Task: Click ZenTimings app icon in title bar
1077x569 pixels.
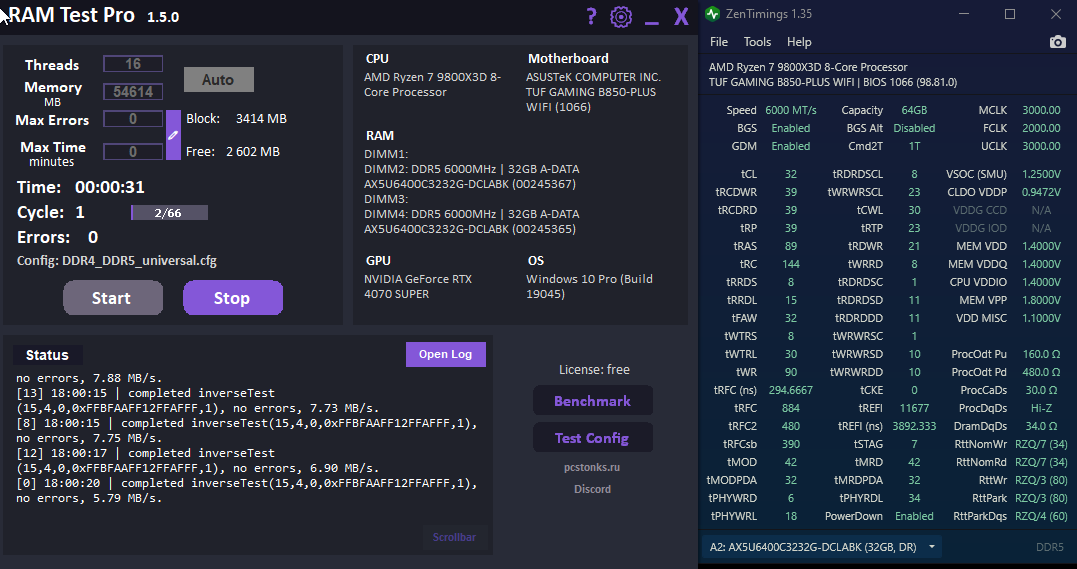Action: 713,14
